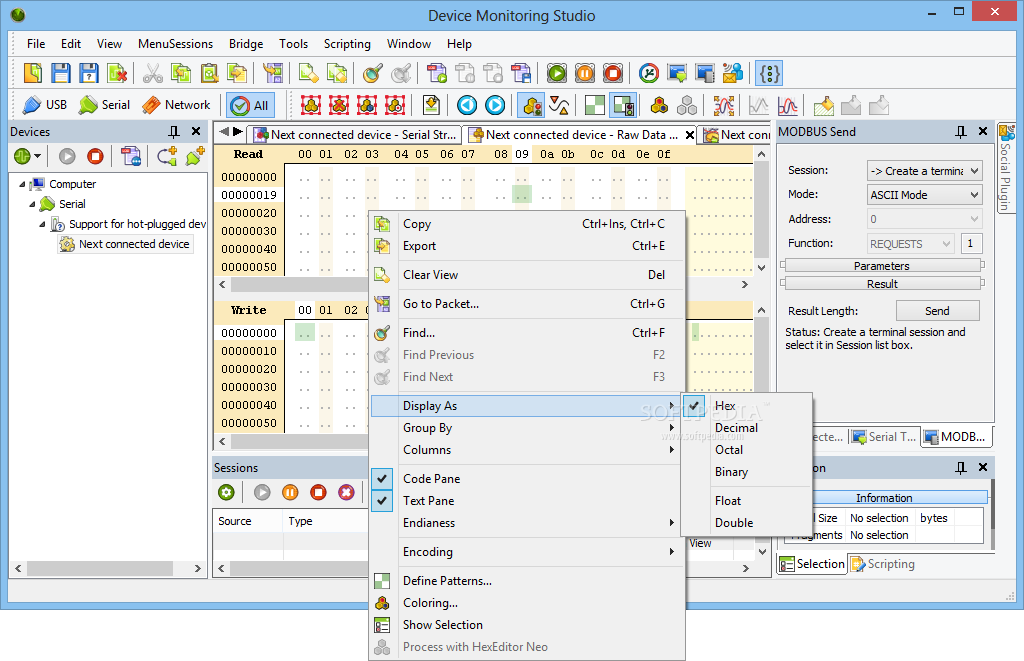Filter devices by USB
The image size is (1024, 661).
pyautogui.click(x=44, y=105)
